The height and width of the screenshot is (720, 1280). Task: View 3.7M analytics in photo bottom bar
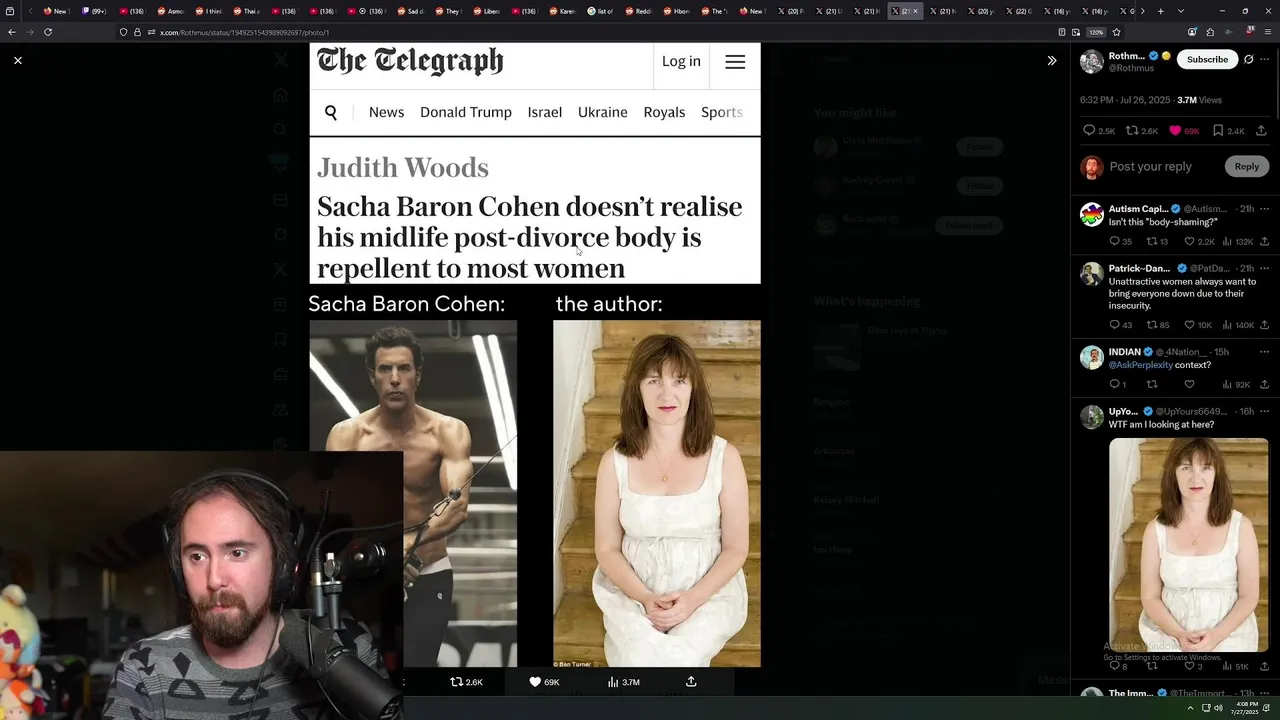623,682
